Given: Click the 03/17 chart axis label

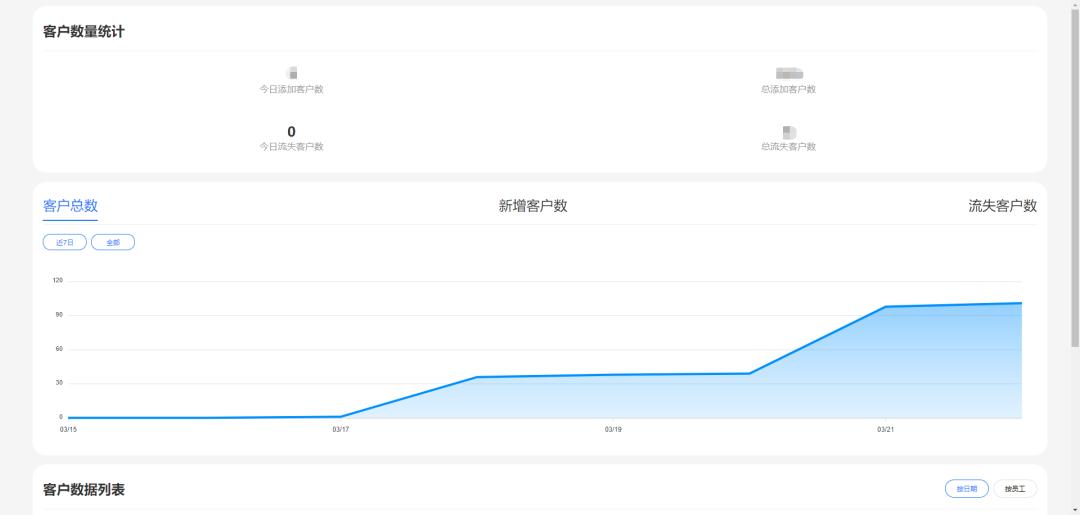Looking at the screenshot, I should point(340,430).
